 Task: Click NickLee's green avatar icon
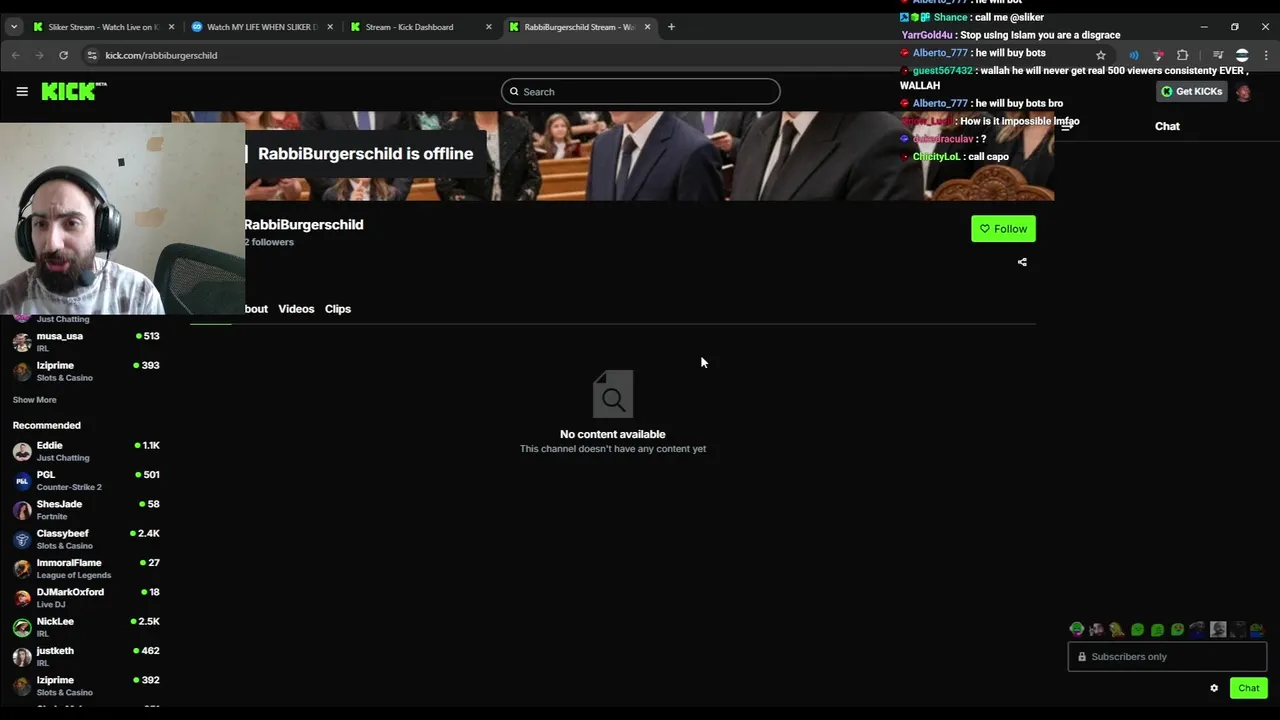click(x=22, y=627)
